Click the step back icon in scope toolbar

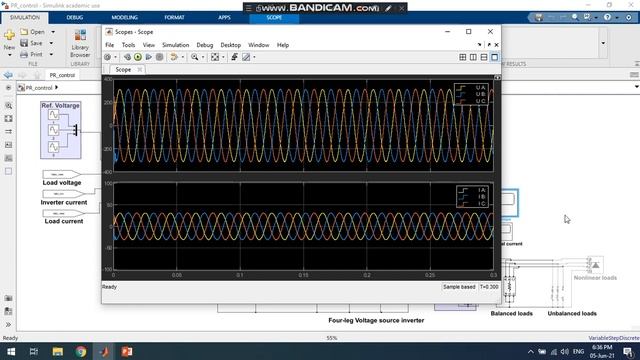127,57
